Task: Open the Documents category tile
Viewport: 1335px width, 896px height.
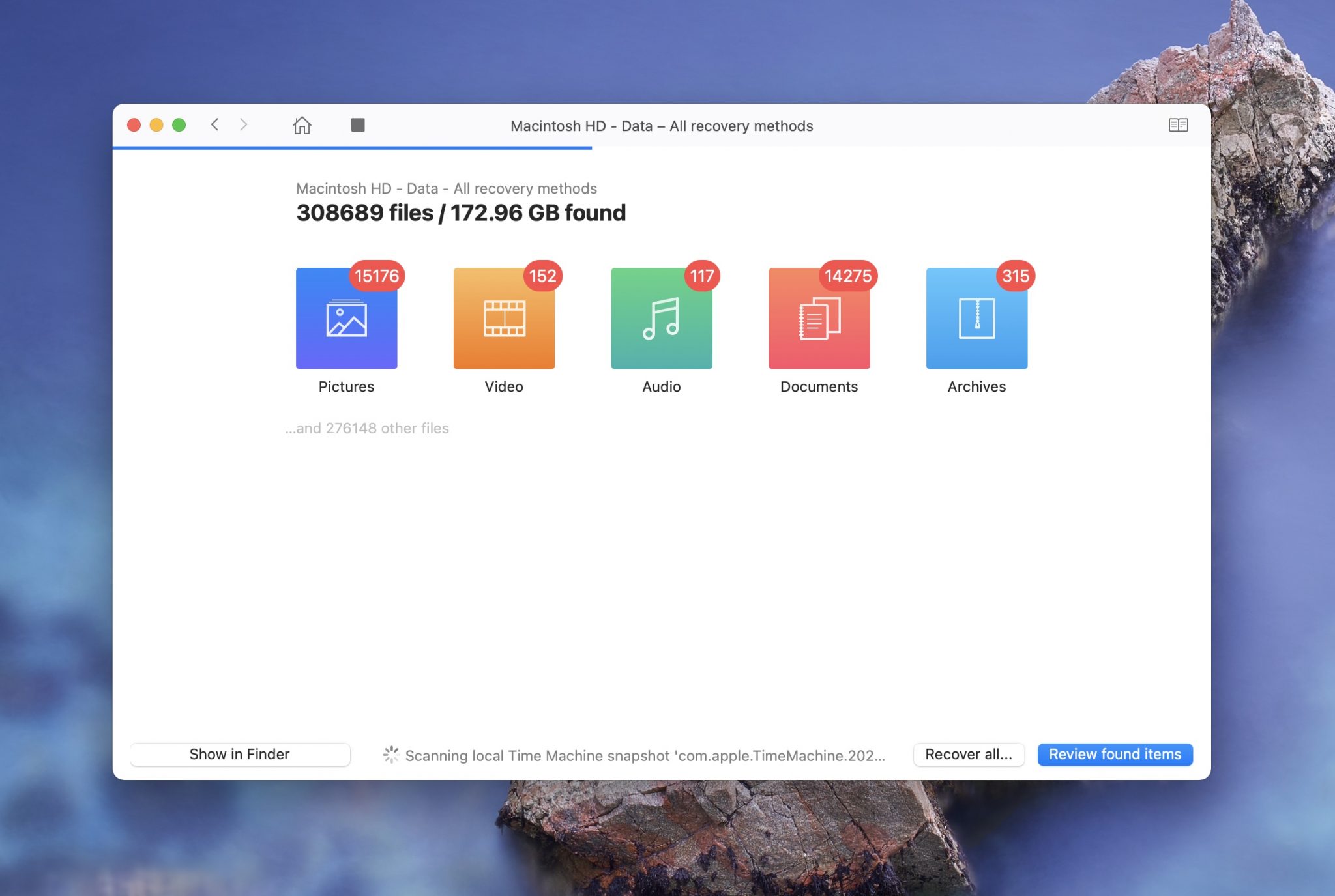Action: (819, 319)
